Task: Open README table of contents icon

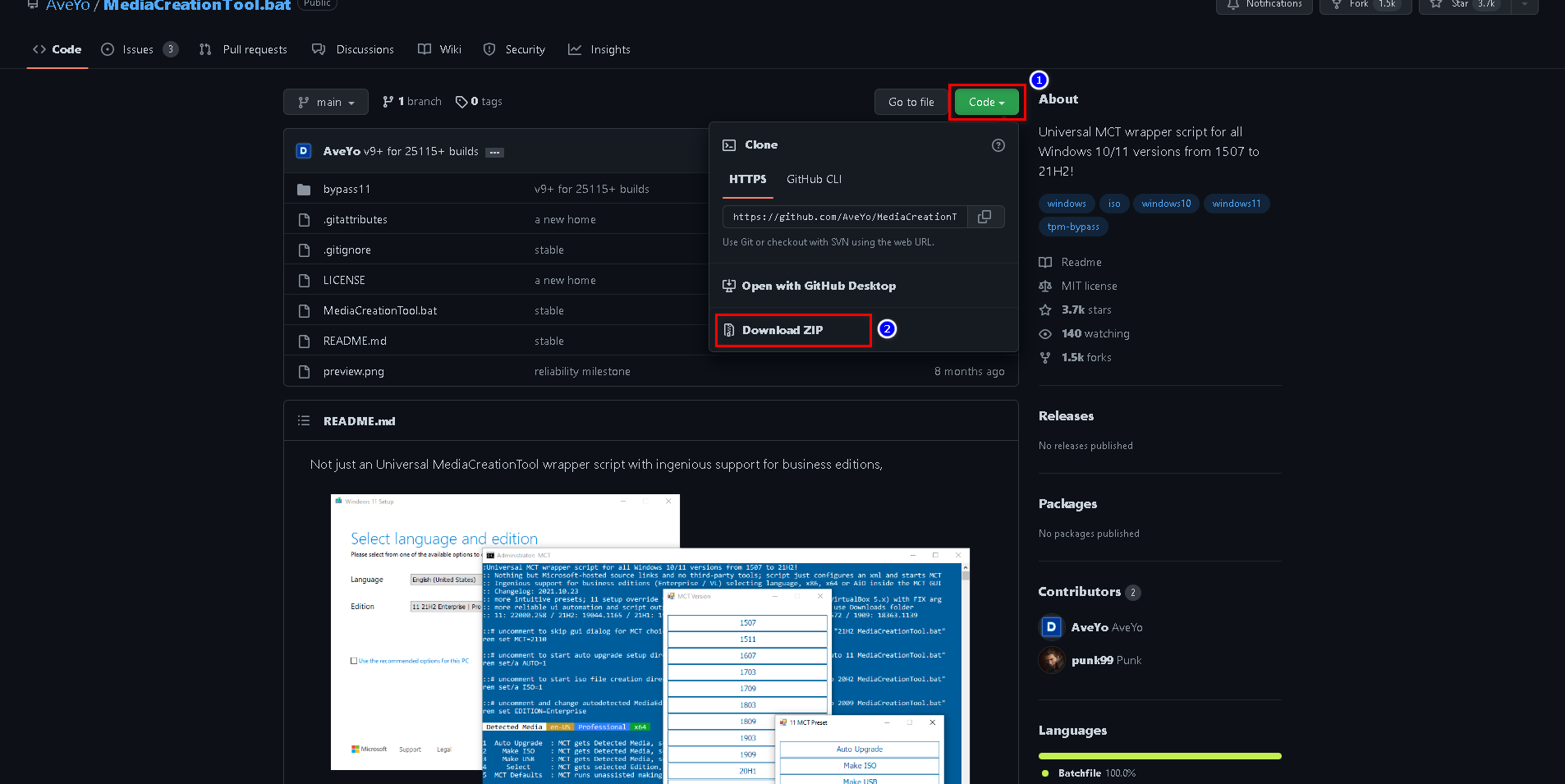Action: tap(304, 420)
